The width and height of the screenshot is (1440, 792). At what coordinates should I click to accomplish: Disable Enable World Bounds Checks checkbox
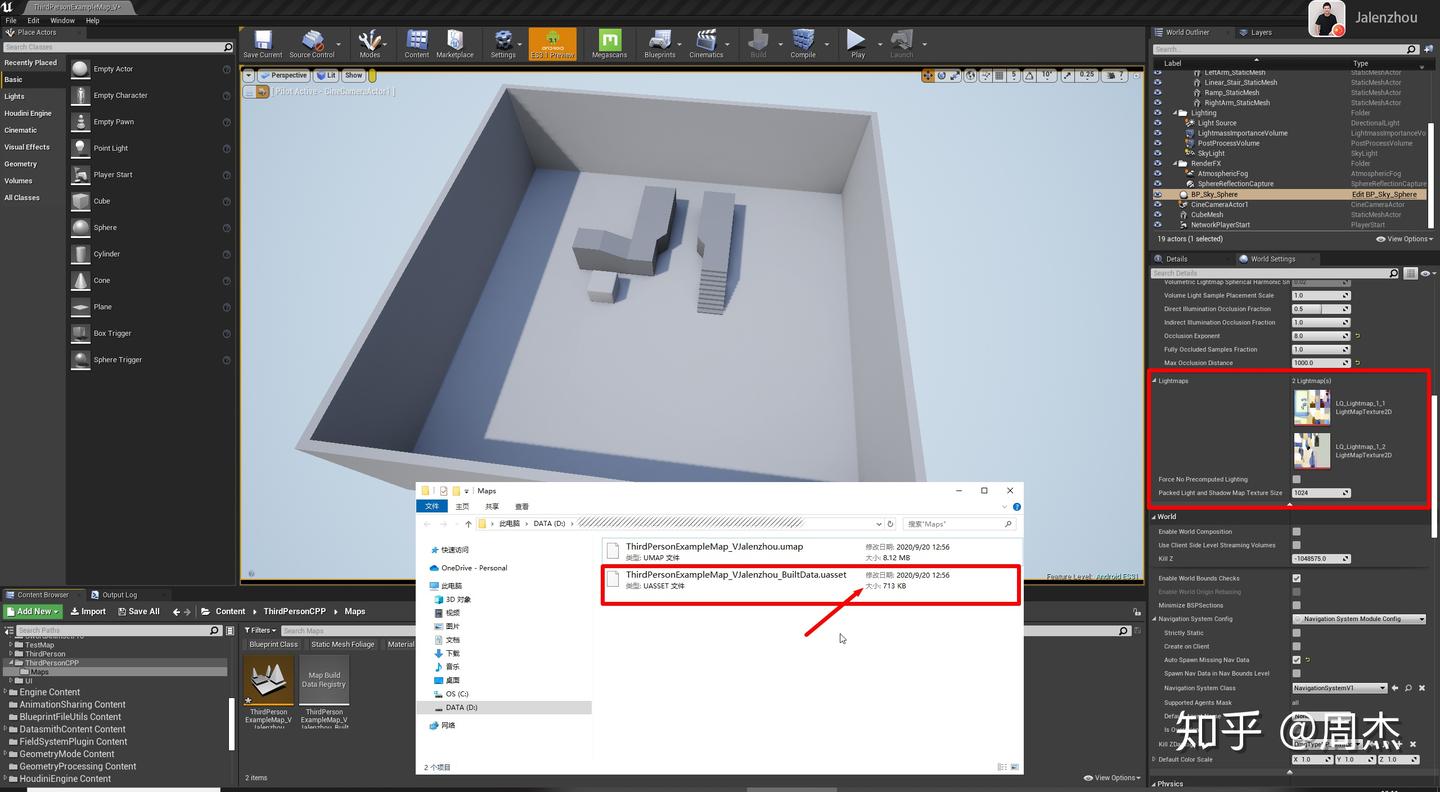[x=1297, y=578]
